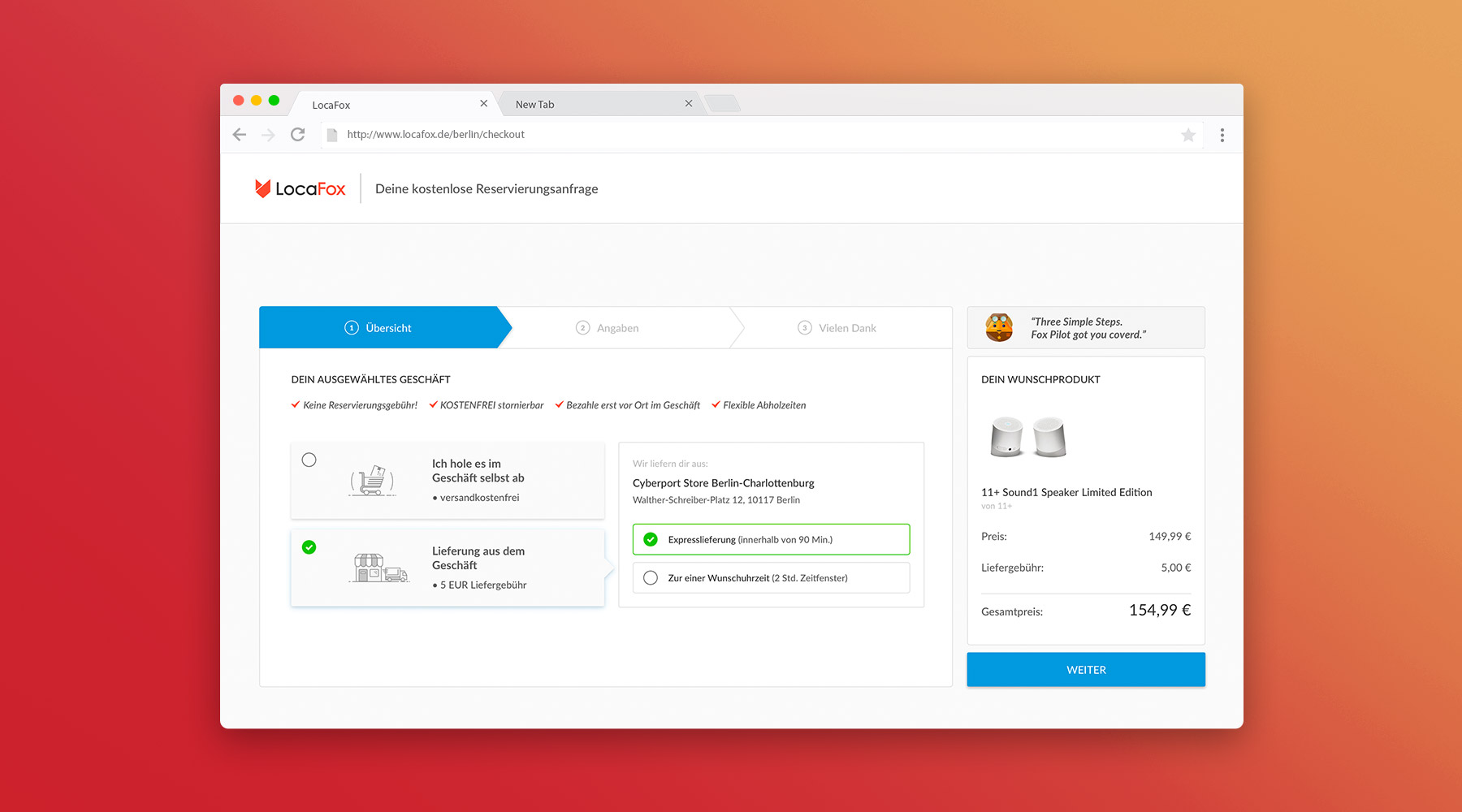Select 'Ich hole es im Geschäft selbst ab'
This screenshot has height=812, width=1462.
pos(309,460)
